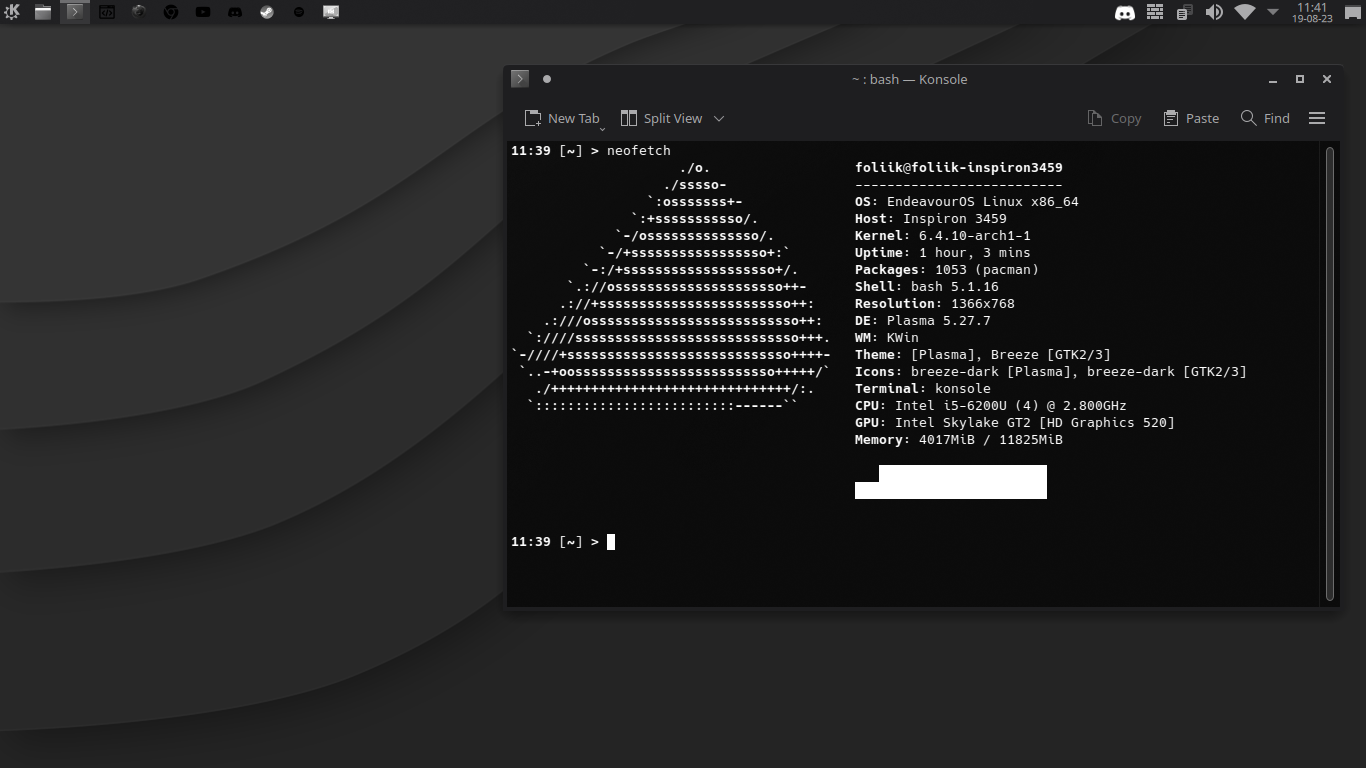Open the clipboard tray widget
The height and width of the screenshot is (768, 1366).
point(1184,12)
